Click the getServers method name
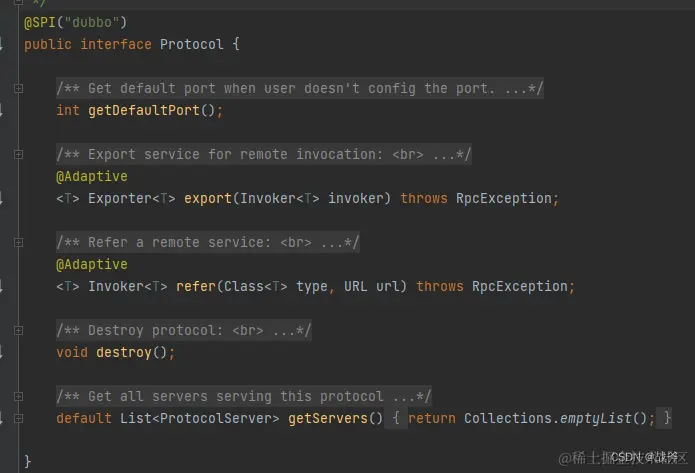 pos(328,418)
